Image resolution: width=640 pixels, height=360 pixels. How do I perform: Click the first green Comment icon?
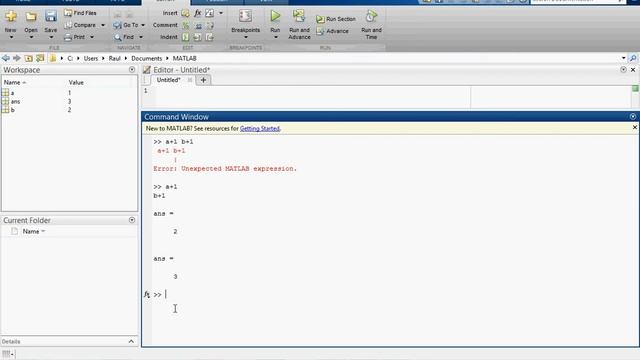tap(185, 25)
